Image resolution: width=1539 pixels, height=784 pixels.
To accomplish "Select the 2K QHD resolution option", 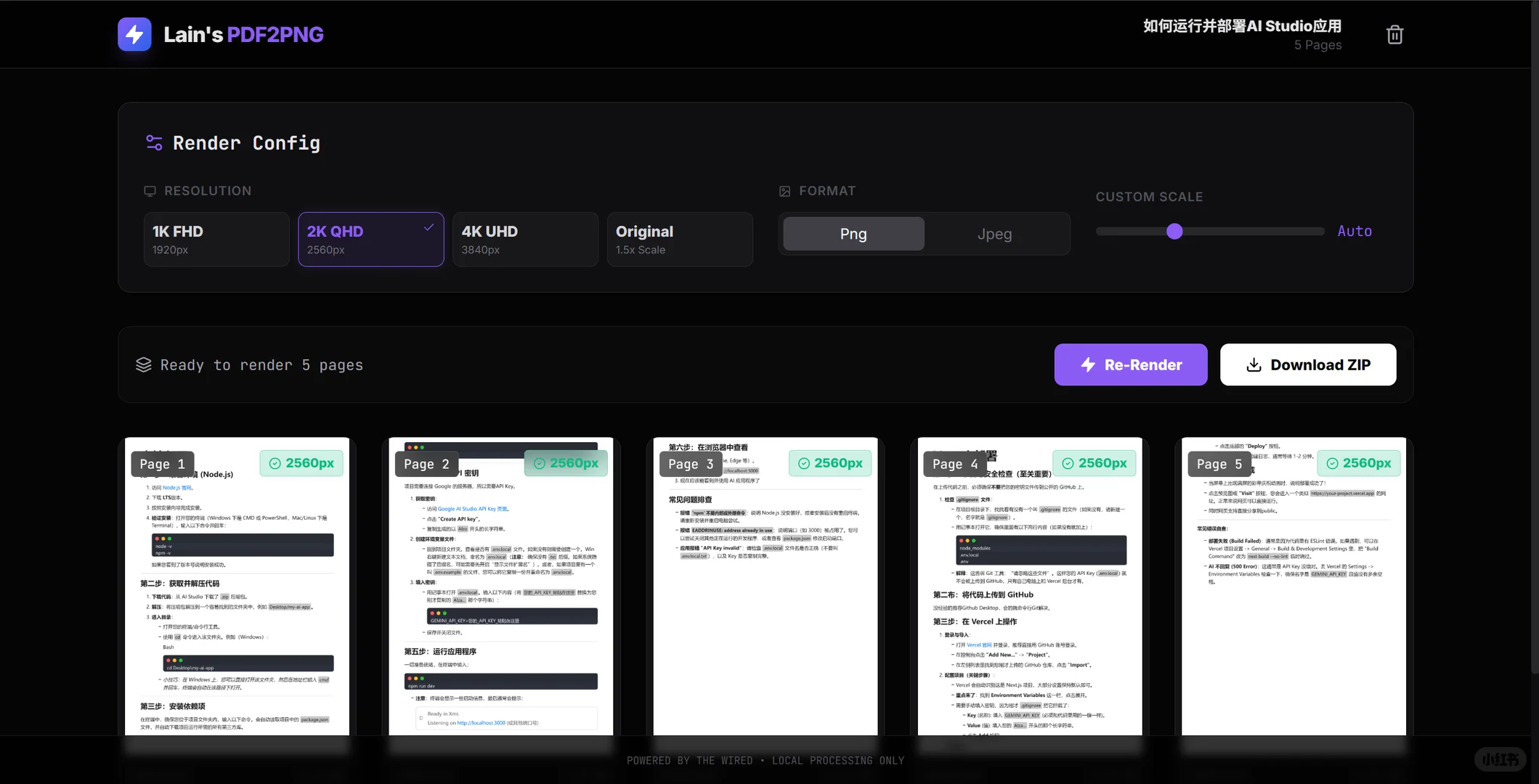I will tap(370, 240).
